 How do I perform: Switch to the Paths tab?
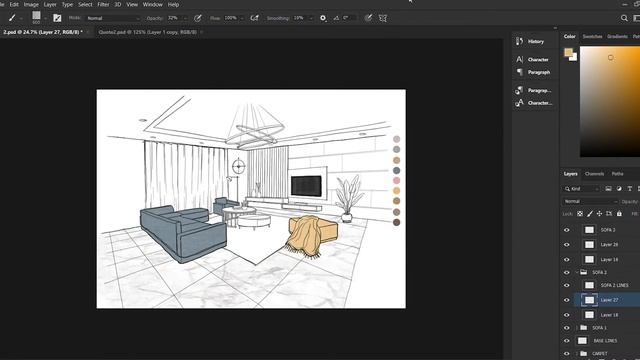click(x=618, y=174)
